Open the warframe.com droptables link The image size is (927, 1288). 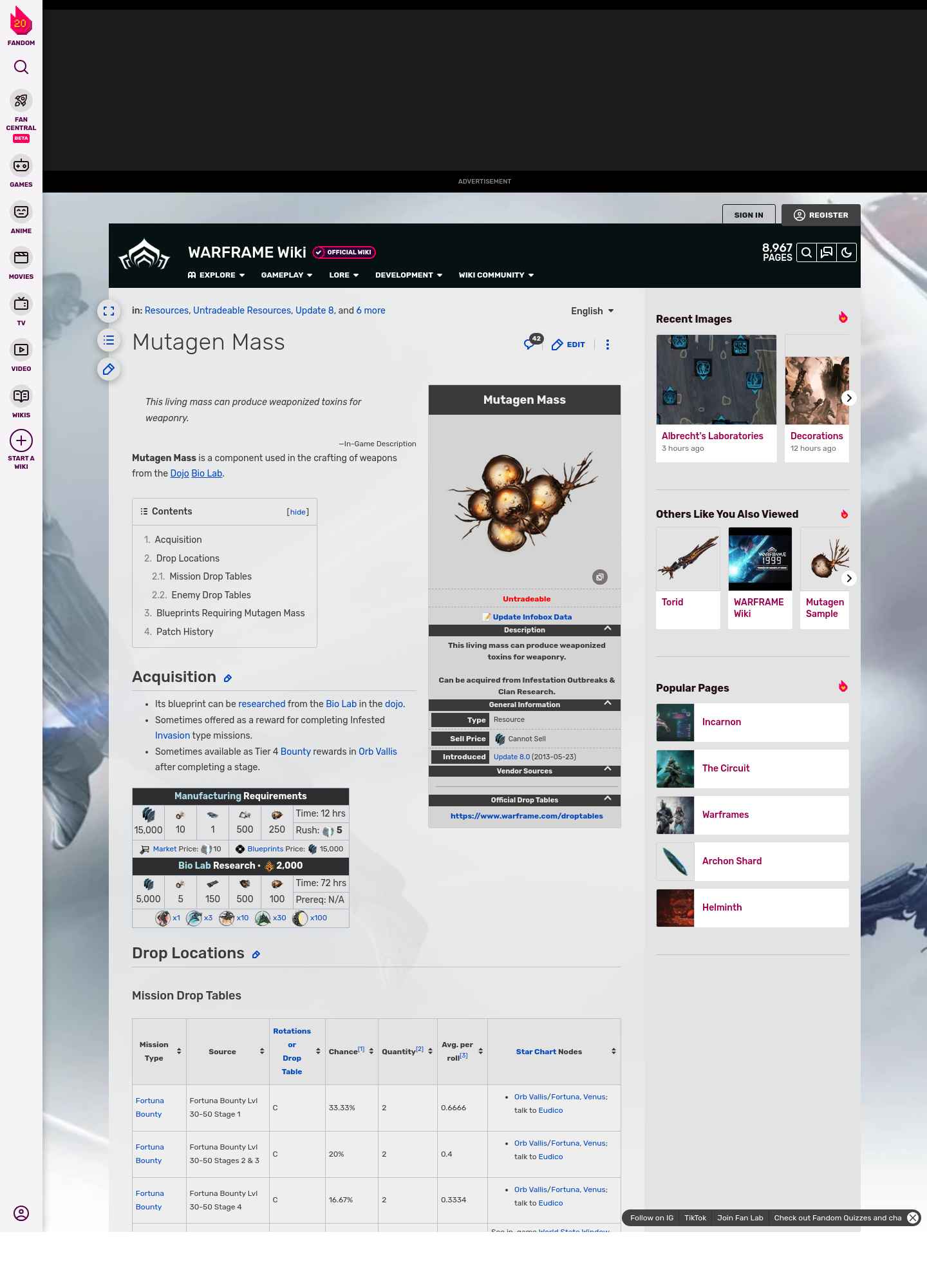point(527,816)
